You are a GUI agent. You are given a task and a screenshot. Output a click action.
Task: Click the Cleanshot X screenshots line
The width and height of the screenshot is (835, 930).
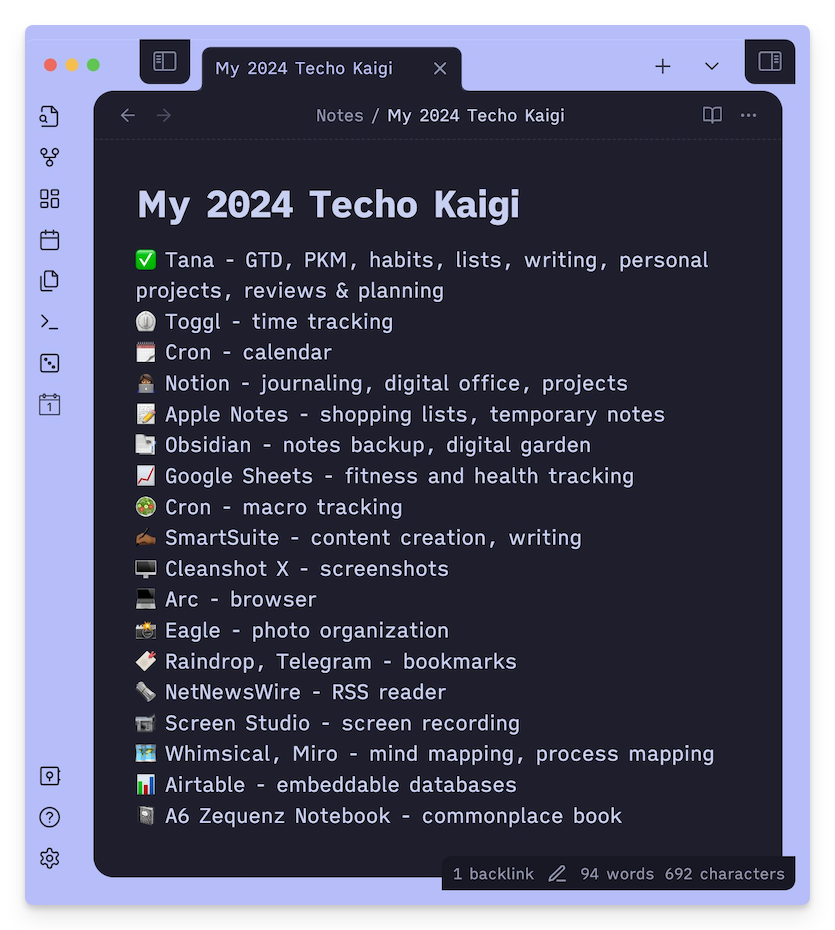click(292, 569)
